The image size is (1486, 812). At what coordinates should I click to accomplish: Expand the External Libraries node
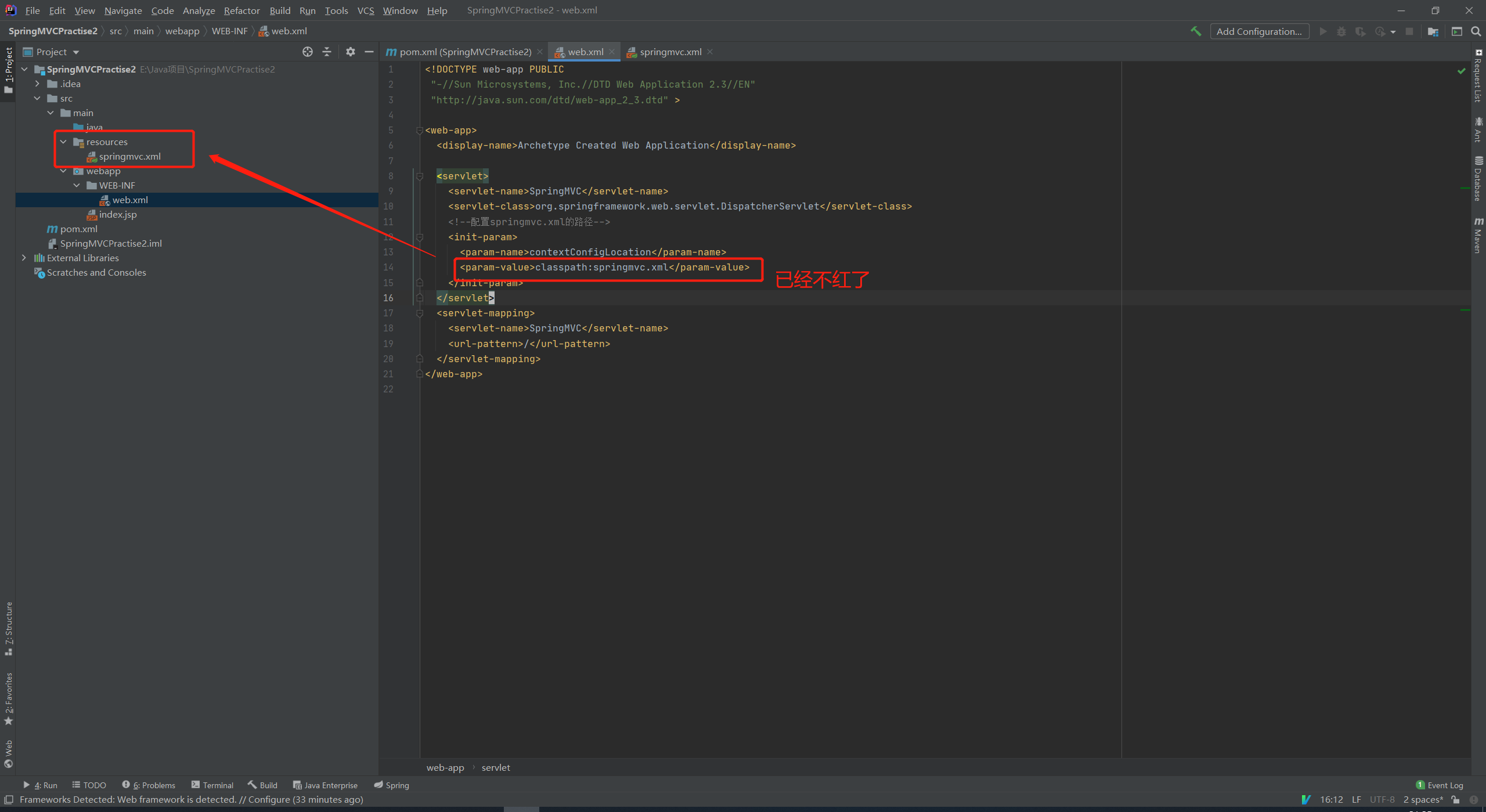coord(24,258)
